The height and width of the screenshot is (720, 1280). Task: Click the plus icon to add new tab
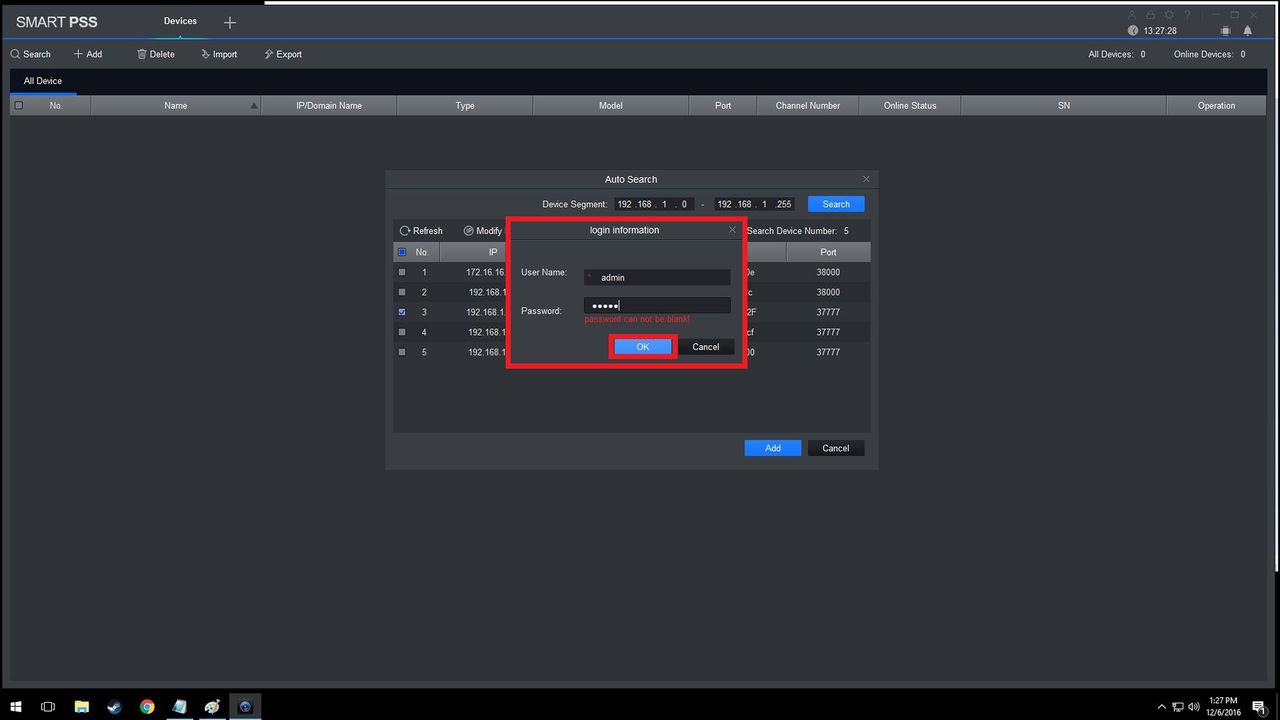point(230,22)
